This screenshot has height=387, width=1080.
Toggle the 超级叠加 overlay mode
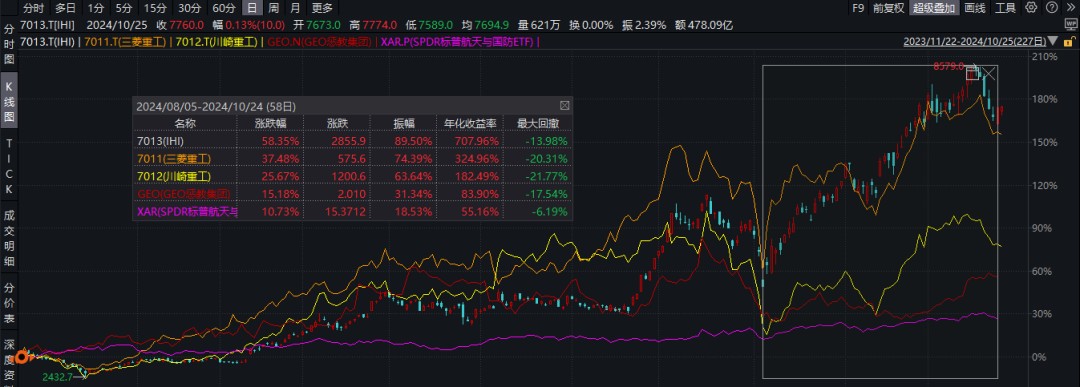(x=934, y=8)
